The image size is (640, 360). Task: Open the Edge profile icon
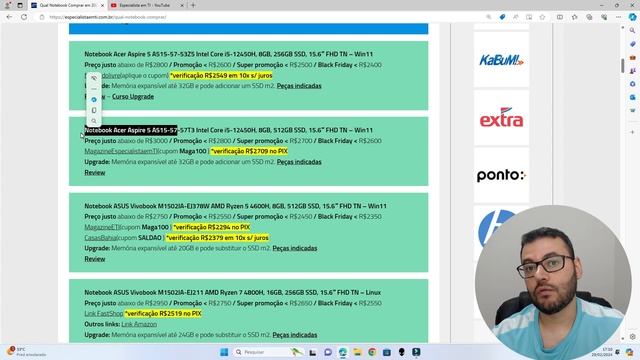click(7, 5)
